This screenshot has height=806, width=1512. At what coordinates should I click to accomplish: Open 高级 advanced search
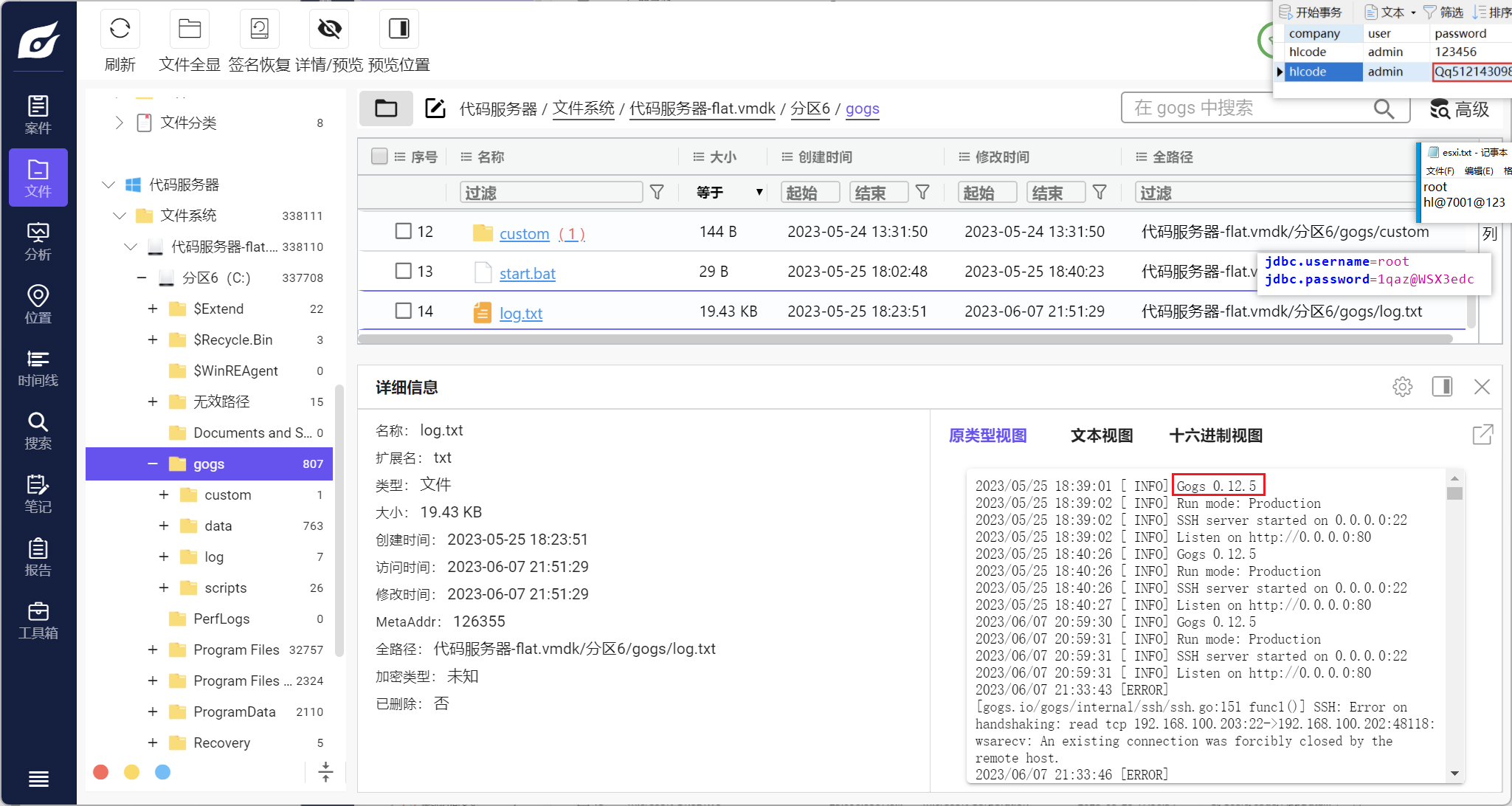point(1460,109)
